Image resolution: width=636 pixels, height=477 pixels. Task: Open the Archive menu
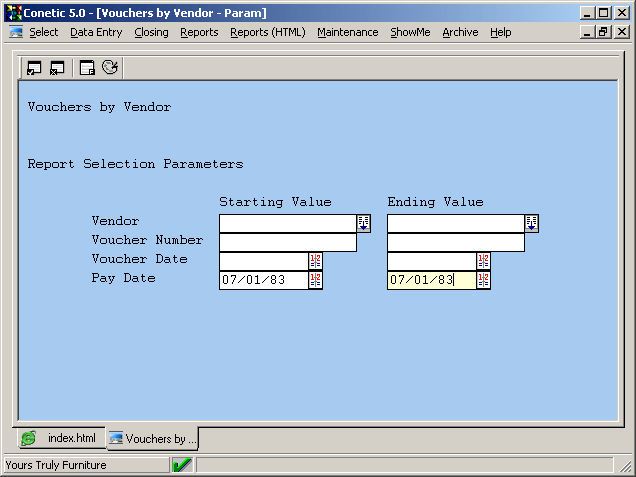tap(460, 32)
